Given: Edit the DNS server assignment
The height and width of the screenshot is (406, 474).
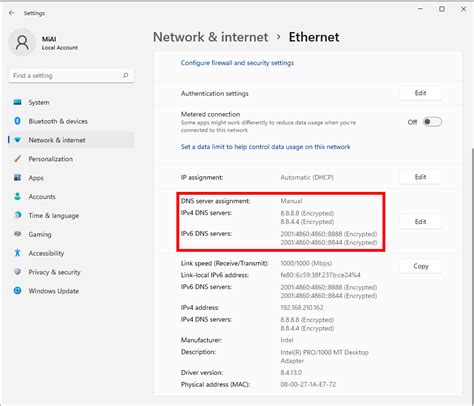Looking at the screenshot, I should (x=420, y=222).
